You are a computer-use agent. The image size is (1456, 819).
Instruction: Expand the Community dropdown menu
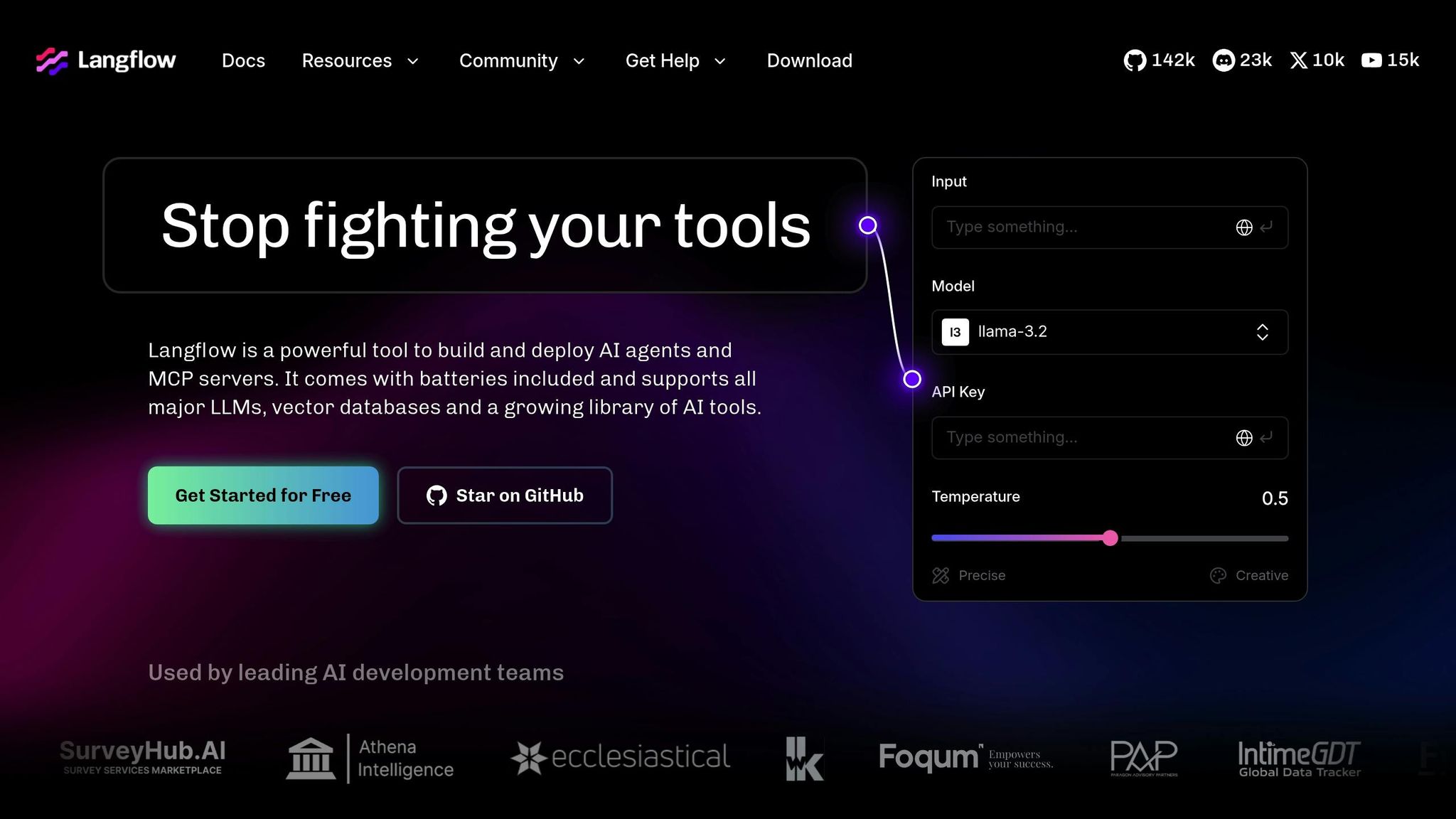point(522,61)
